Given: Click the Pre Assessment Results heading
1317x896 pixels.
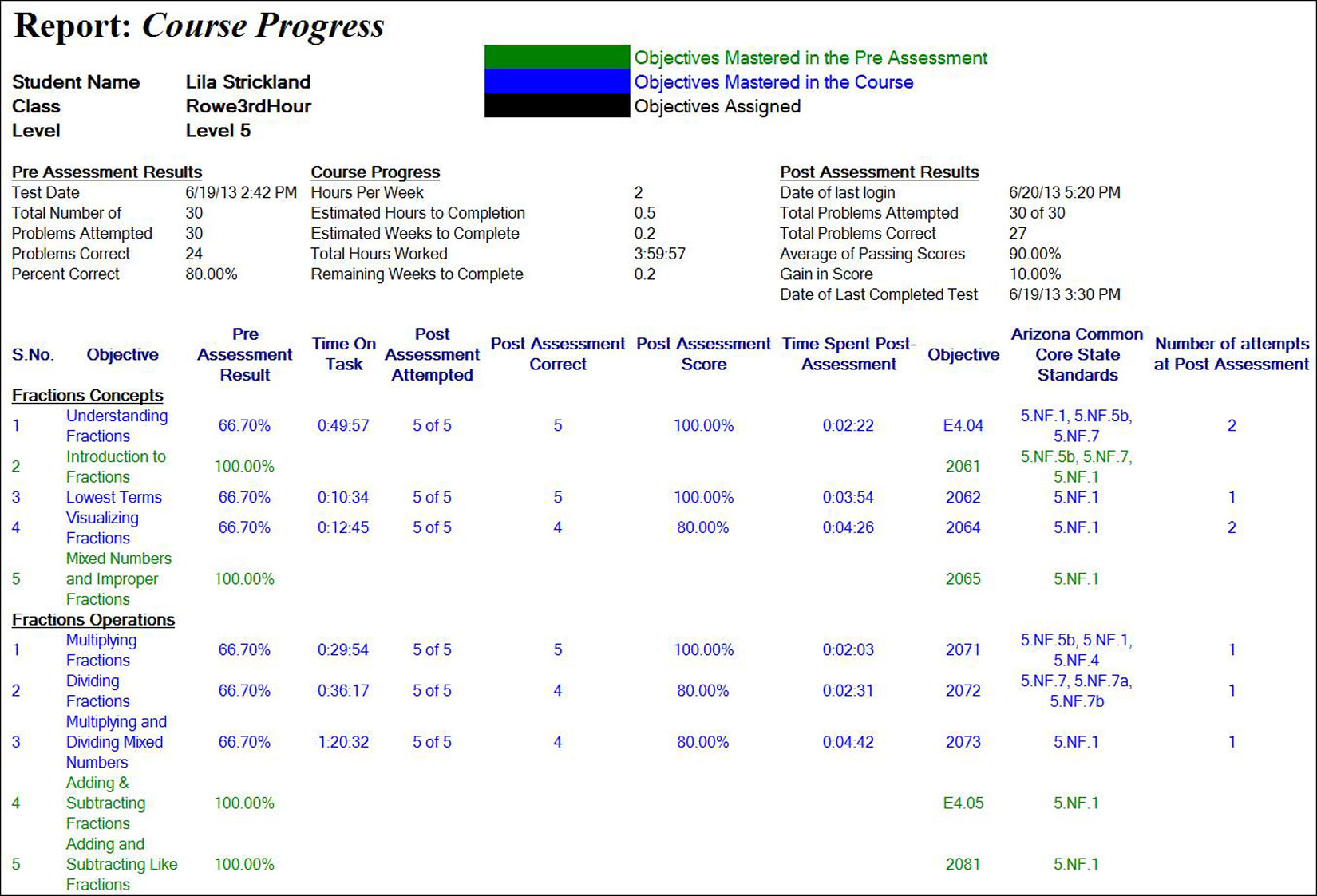Looking at the screenshot, I should (107, 172).
